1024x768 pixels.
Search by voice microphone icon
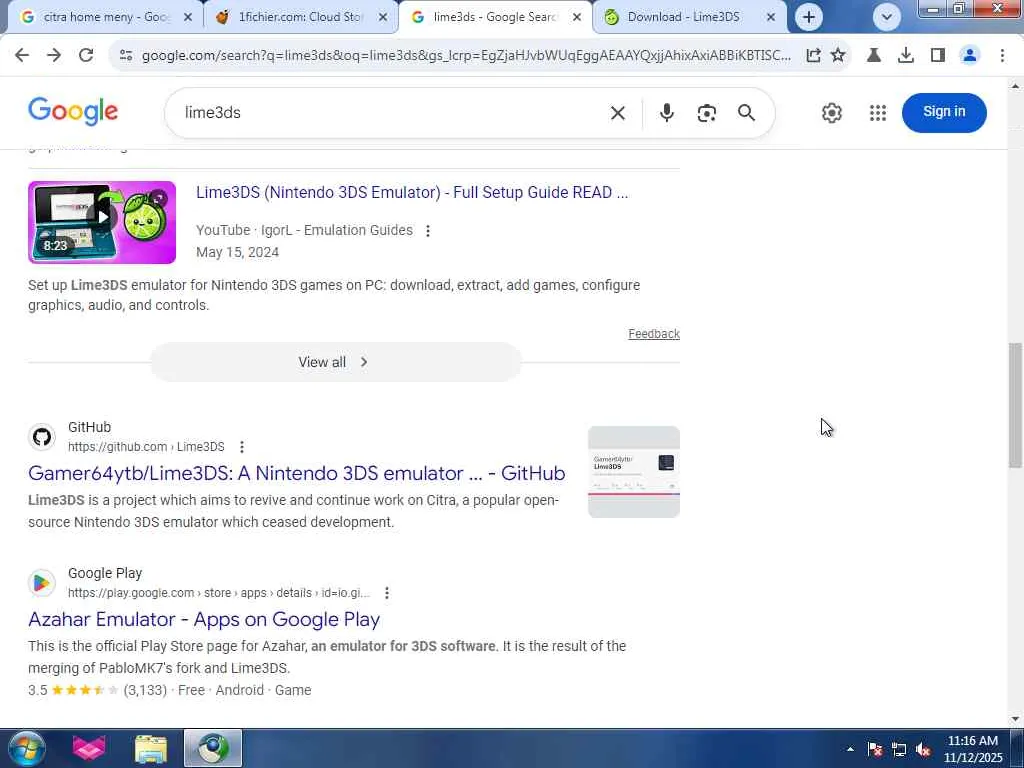click(x=666, y=113)
